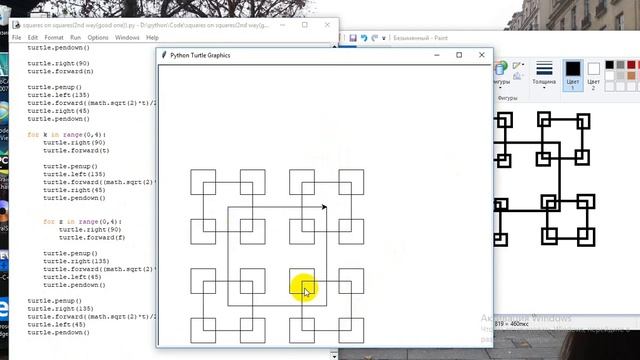Click the IDLE editor scrollbar down arrow
Screen dimensions: 640x360
pos(334,356)
